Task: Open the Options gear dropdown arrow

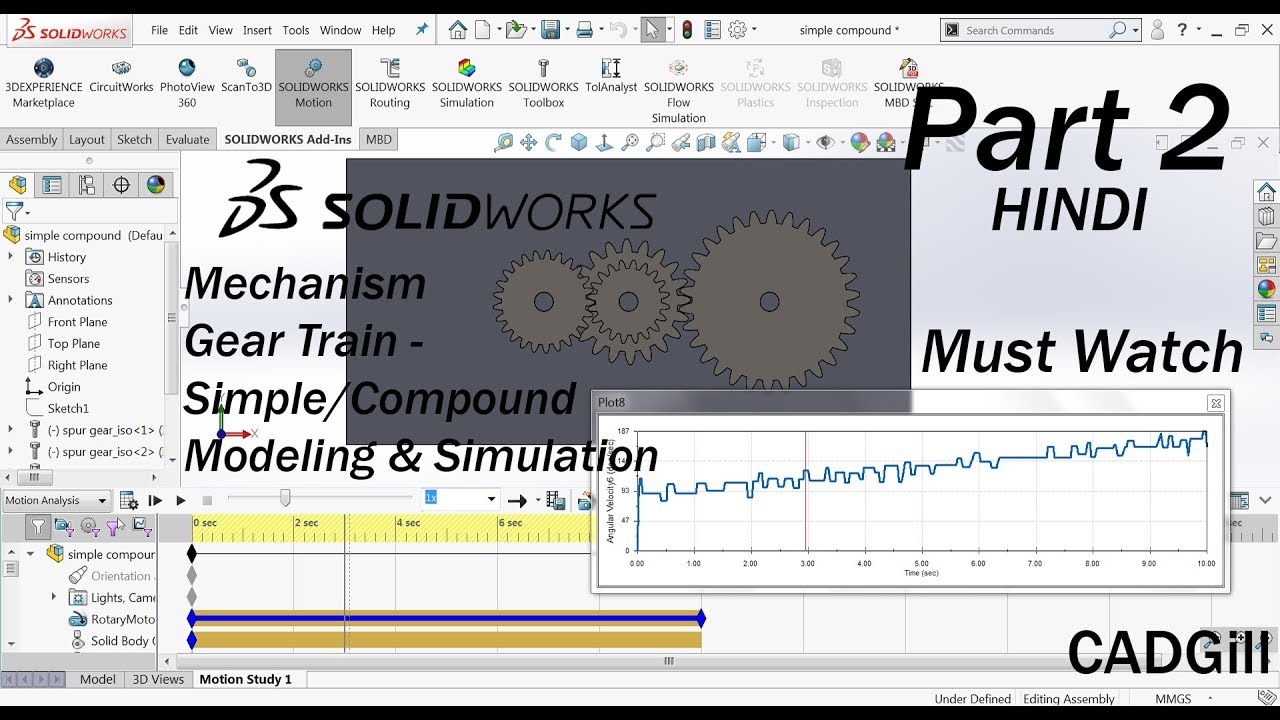Action: pos(756,30)
